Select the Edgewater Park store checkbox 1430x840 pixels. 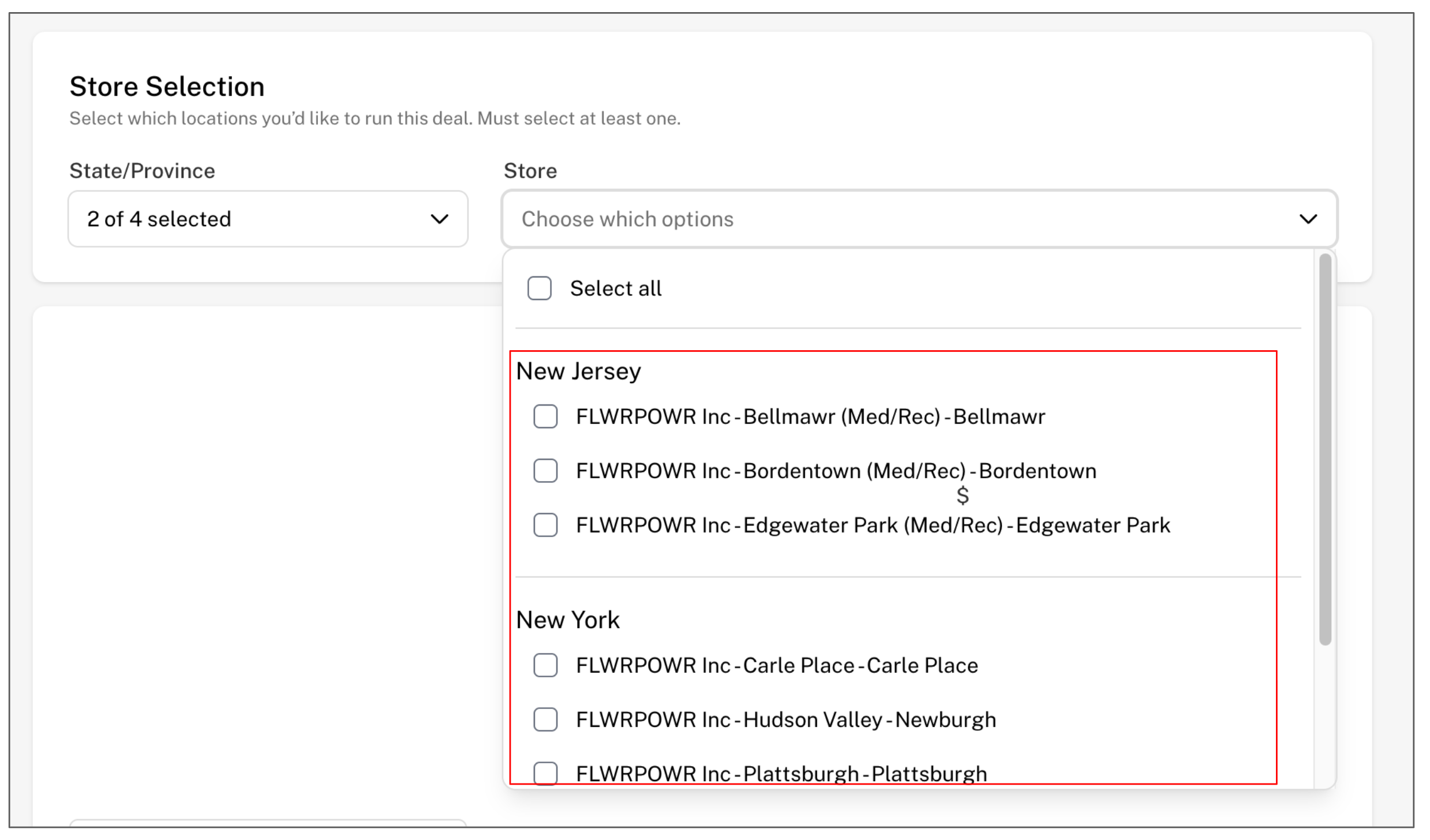click(x=545, y=524)
